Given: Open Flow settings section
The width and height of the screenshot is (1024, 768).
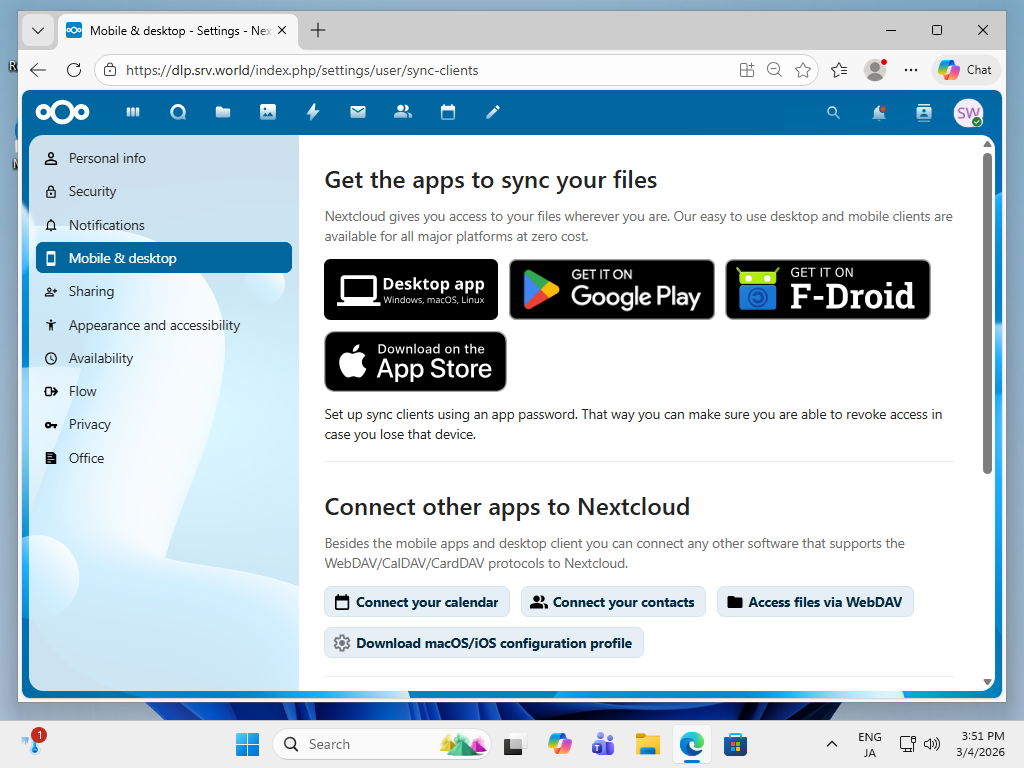Looking at the screenshot, I should tap(164, 391).
